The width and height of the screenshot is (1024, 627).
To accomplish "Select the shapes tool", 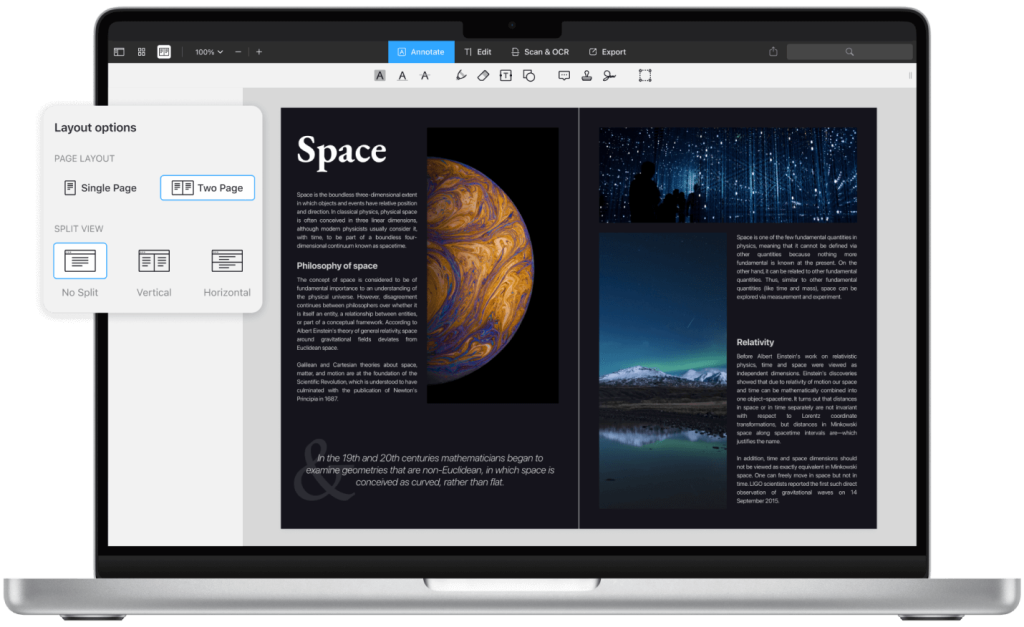I will pos(529,76).
